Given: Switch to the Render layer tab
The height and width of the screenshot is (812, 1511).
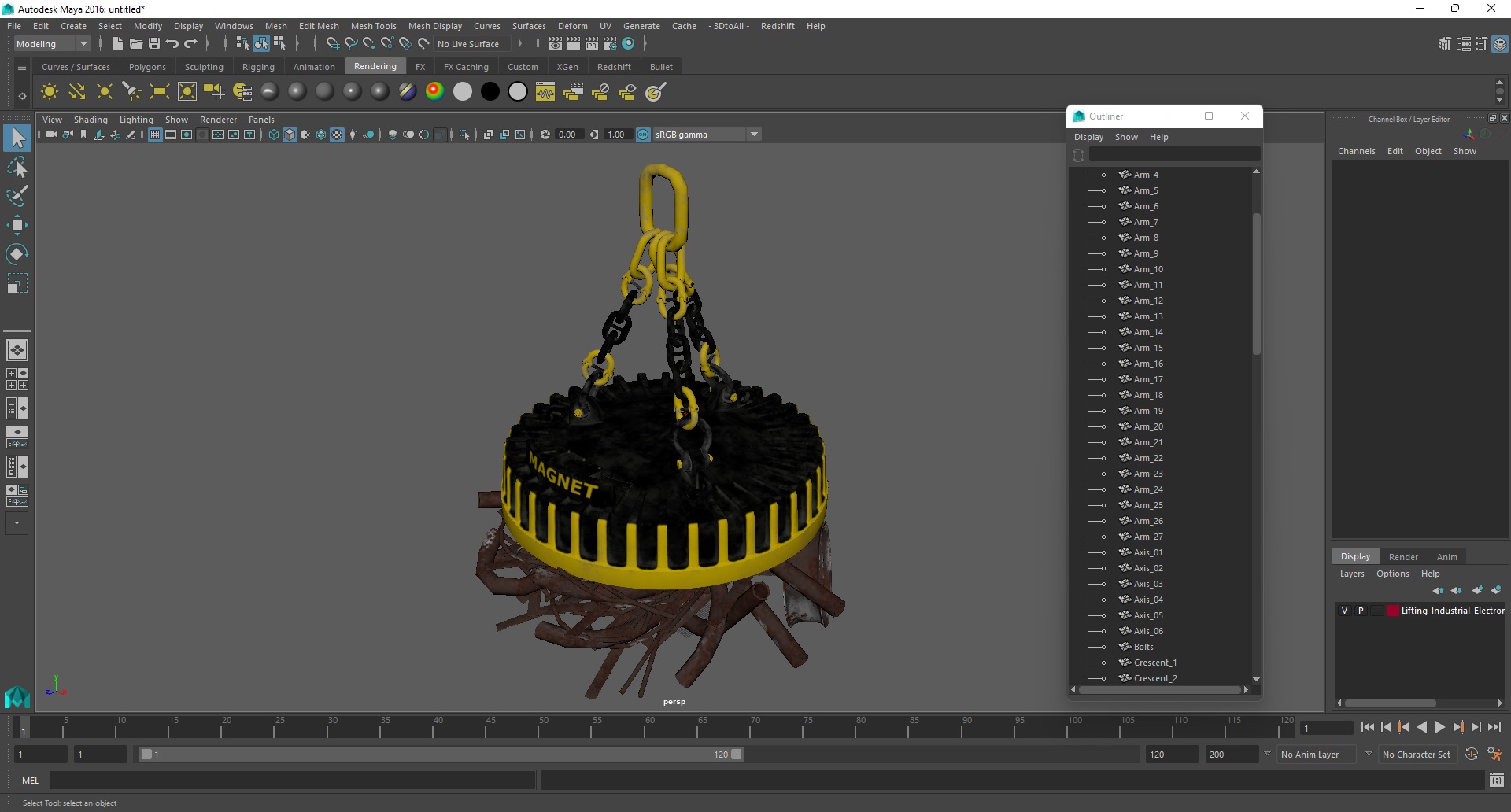Looking at the screenshot, I should pos(1403,556).
